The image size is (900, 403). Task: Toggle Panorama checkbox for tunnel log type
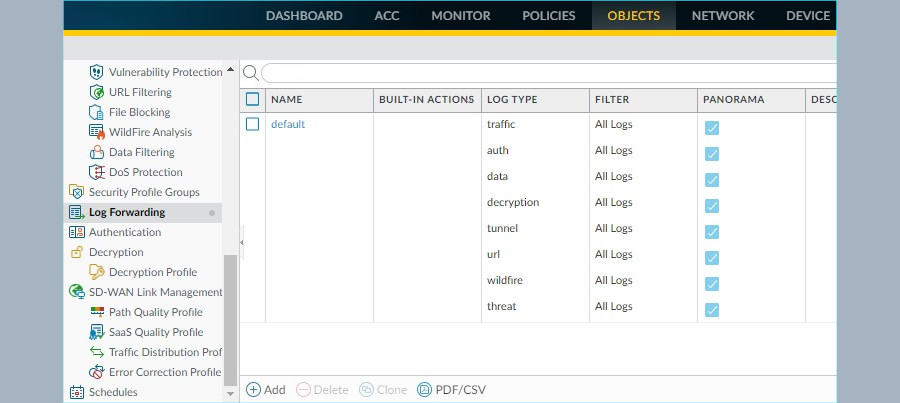tap(712, 232)
